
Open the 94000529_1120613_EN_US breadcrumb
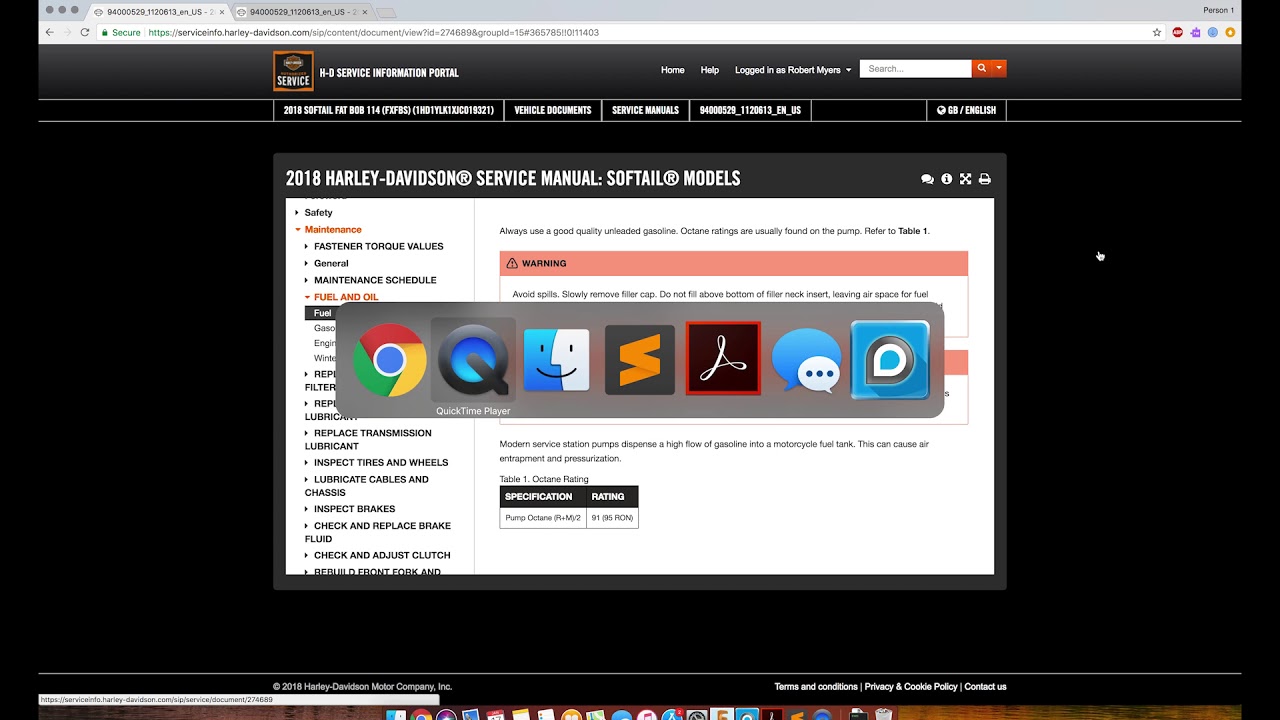750,110
